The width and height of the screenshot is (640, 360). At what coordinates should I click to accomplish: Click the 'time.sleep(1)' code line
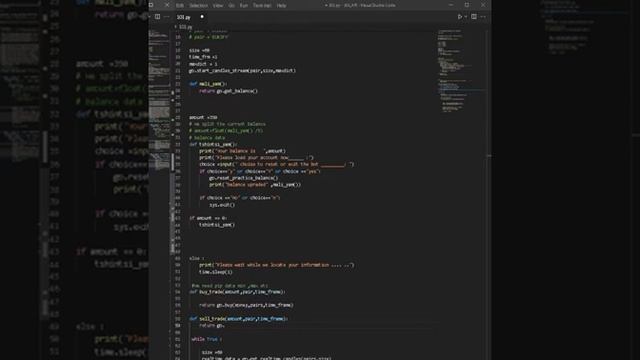[x=216, y=272]
